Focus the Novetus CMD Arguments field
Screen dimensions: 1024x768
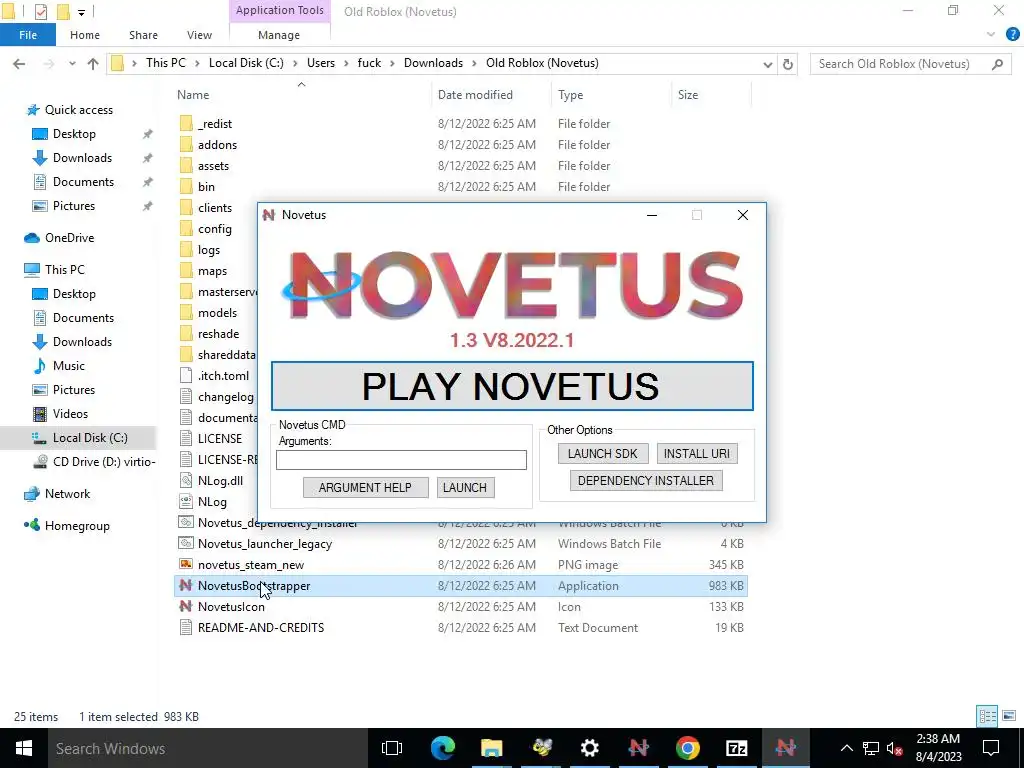pyautogui.click(x=401, y=460)
